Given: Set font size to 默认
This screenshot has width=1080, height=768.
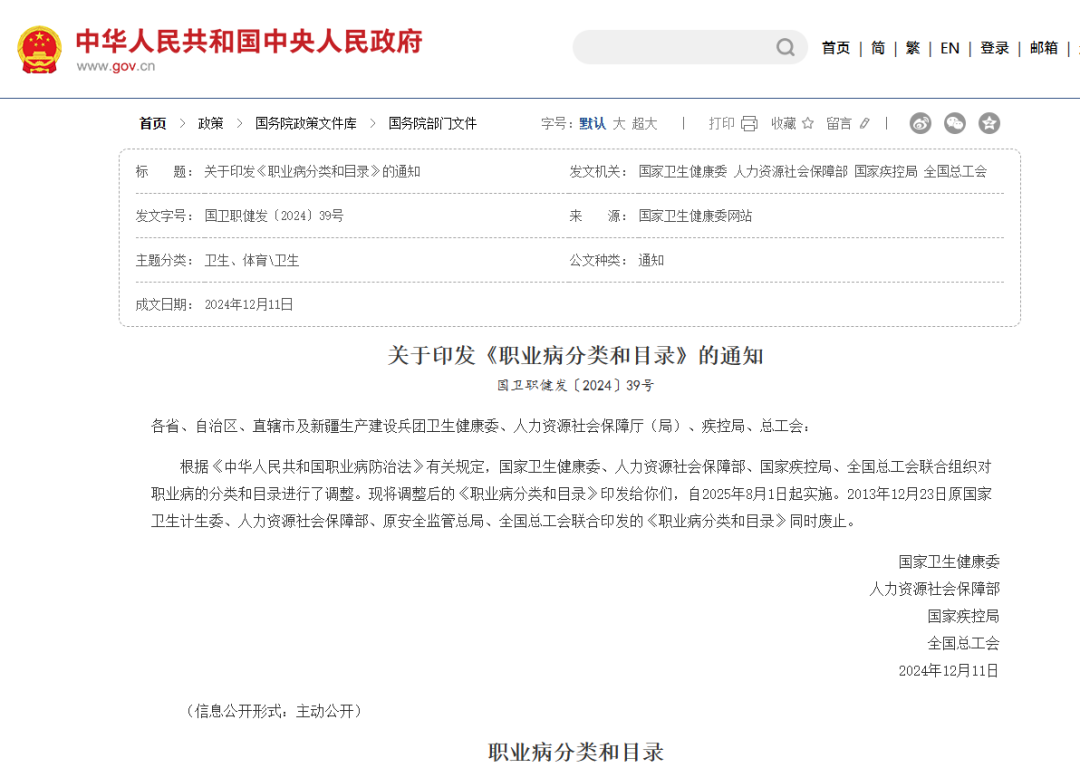Looking at the screenshot, I should pyautogui.click(x=592, y=123).
